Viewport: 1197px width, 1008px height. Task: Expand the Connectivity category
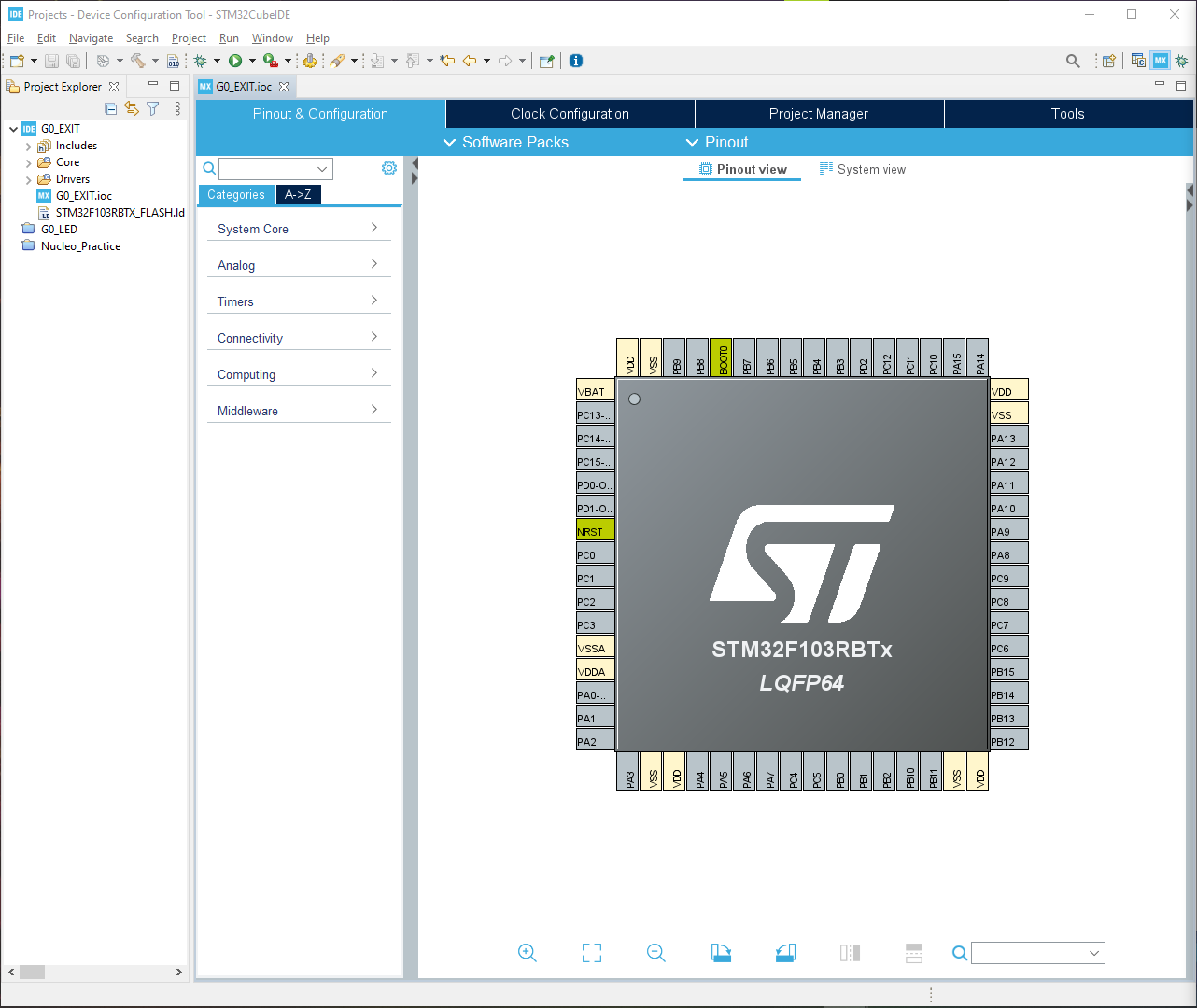[299, 338]
